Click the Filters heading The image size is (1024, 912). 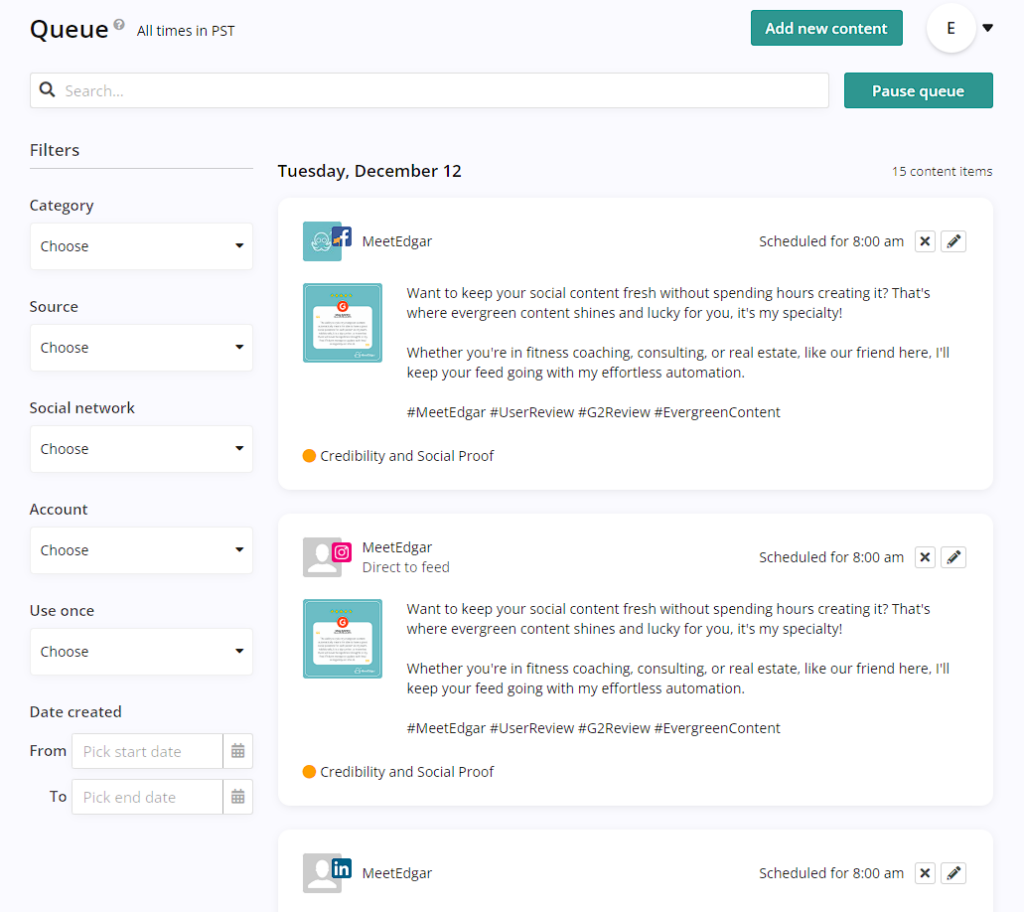click(x=54, y=150)
